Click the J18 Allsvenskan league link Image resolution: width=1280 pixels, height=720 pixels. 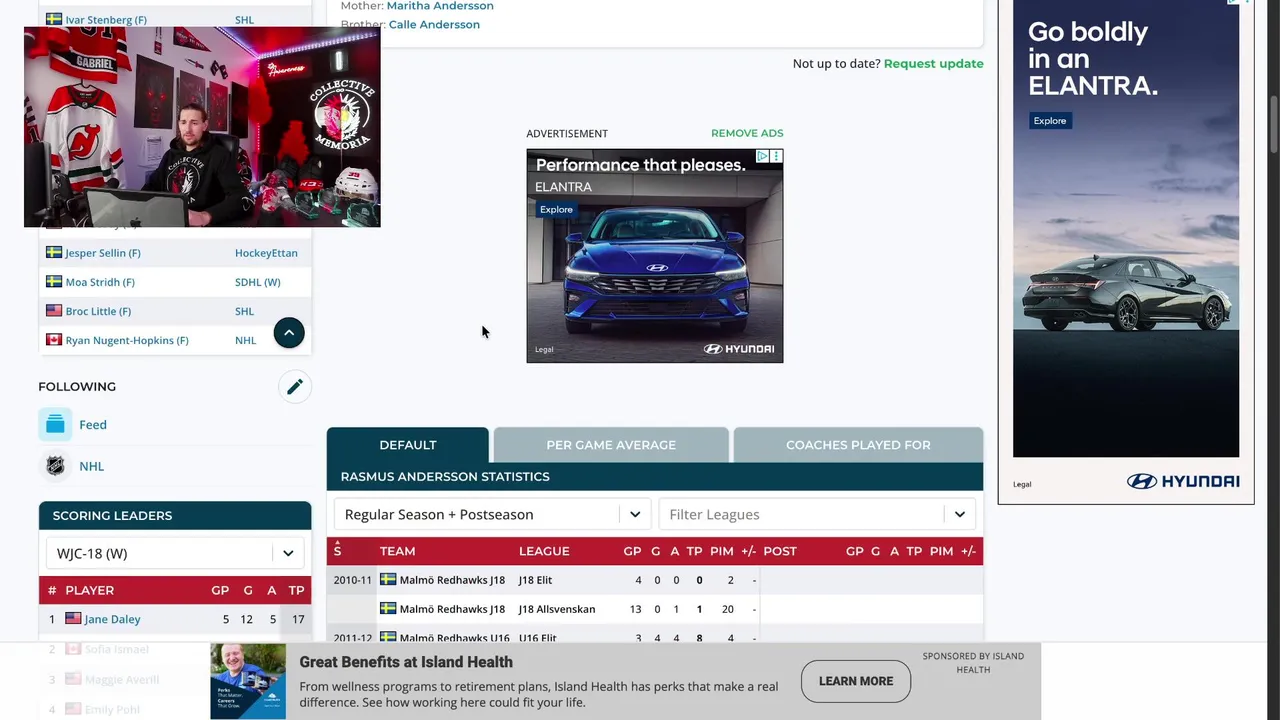[x=557, y=609]
